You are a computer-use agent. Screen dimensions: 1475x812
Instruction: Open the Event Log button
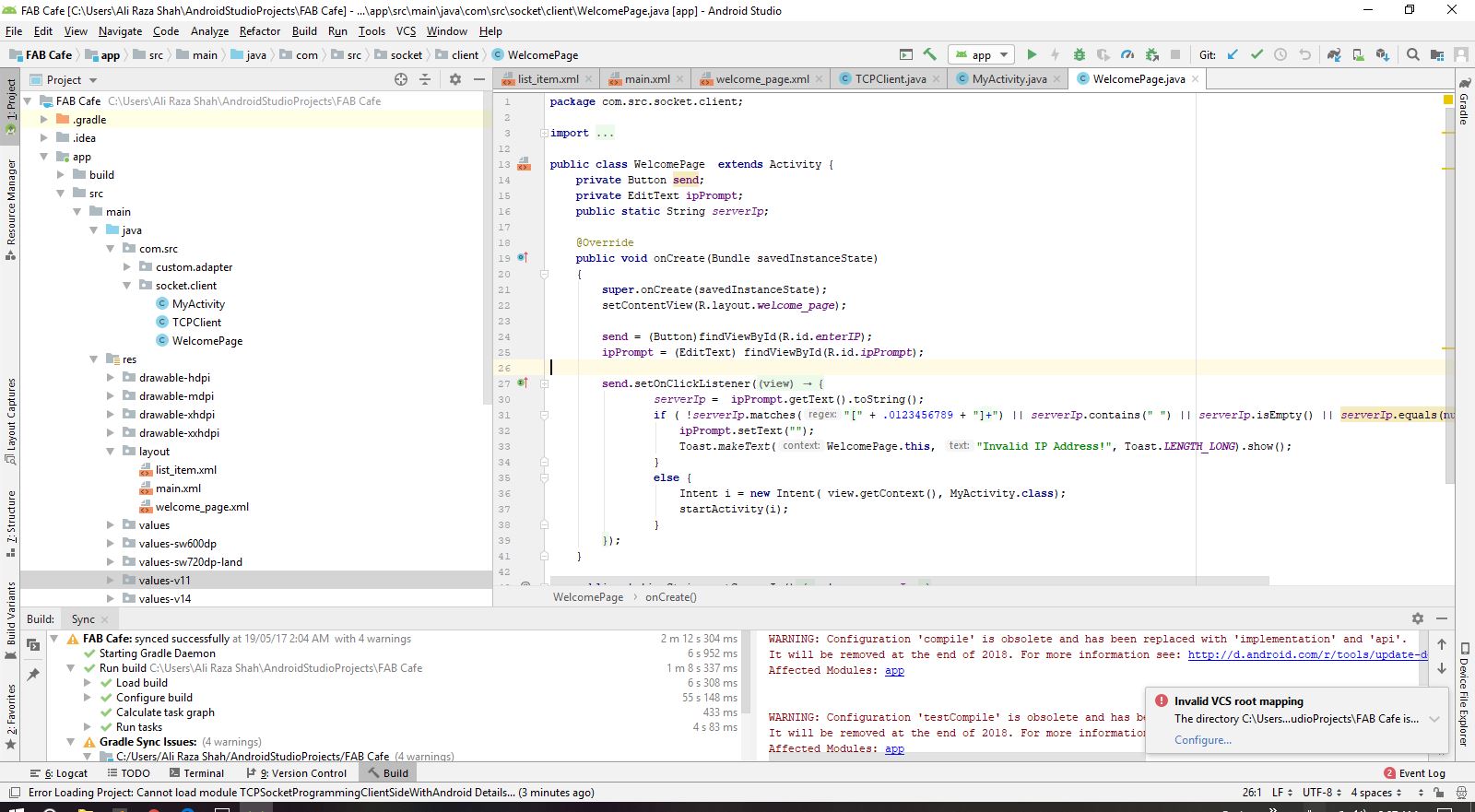(1415, 773)
